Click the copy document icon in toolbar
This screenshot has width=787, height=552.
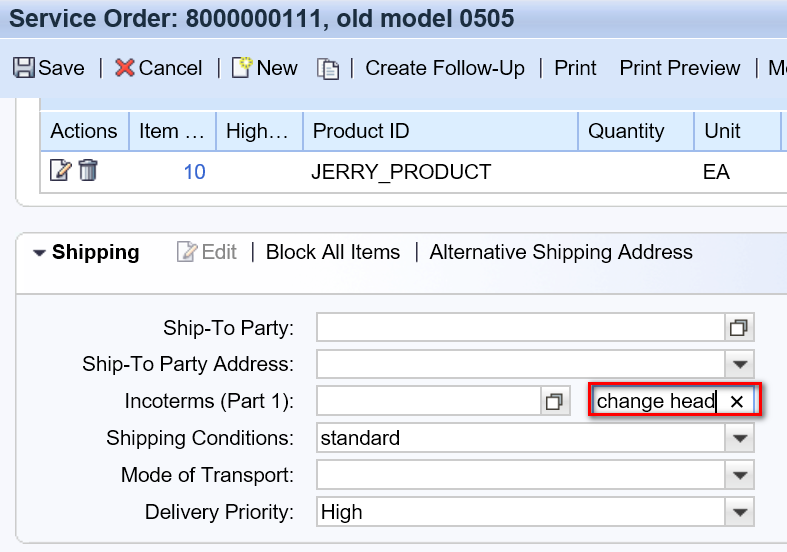[328, 69]
